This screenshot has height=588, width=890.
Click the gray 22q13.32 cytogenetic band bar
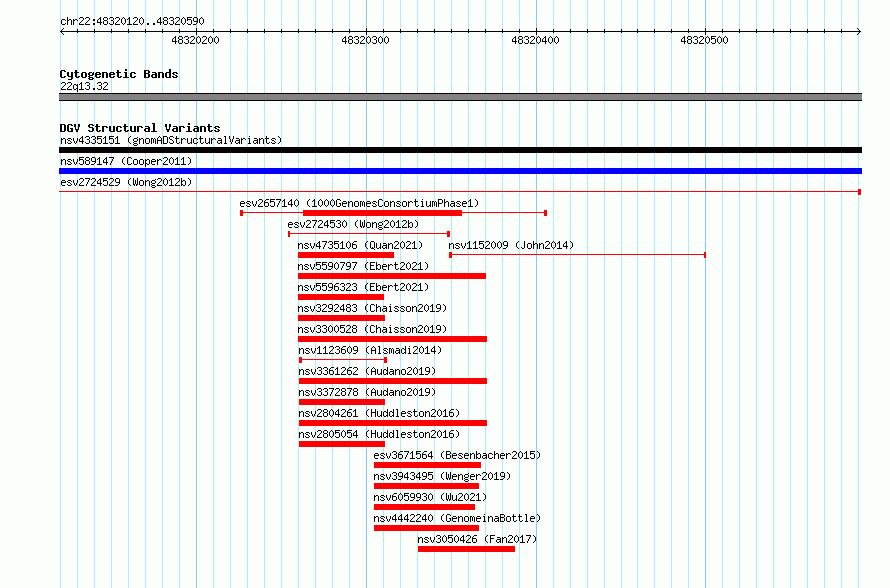[460, 97]
